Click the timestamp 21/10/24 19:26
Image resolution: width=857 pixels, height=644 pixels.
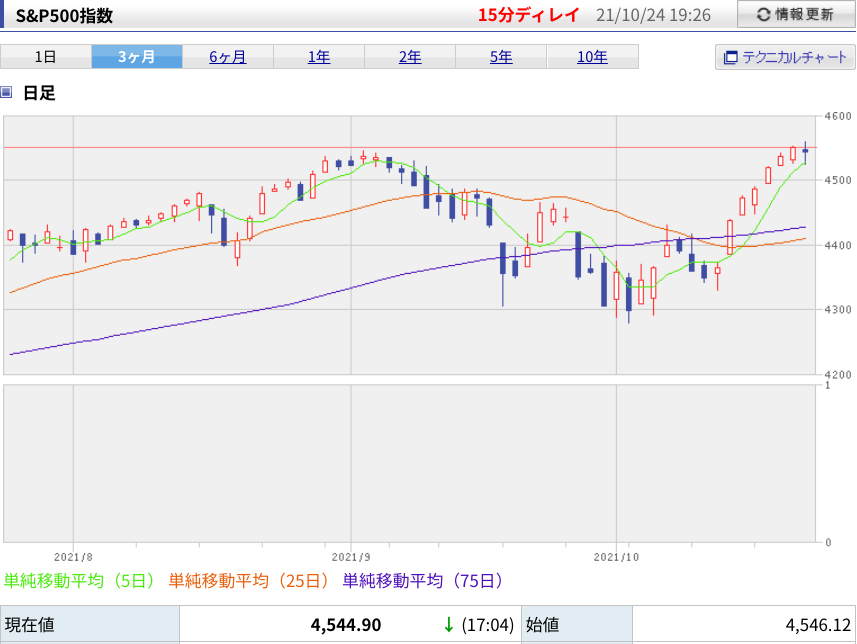click(x=653, y=15)
